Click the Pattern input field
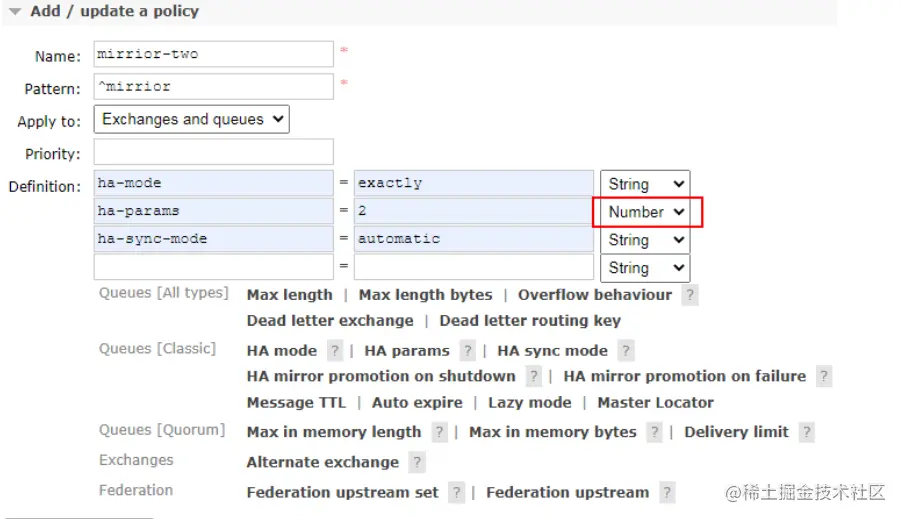Screen dimensions: 902x519 point(213,87)
